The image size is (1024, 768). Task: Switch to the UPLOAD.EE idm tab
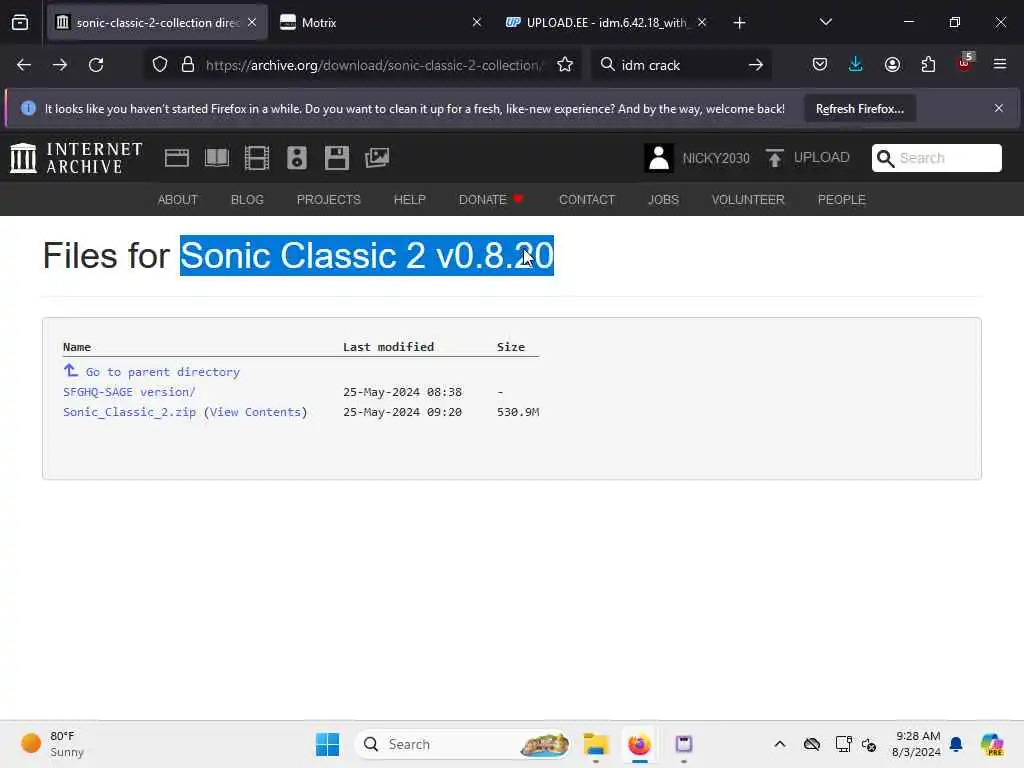coord(606,22)
